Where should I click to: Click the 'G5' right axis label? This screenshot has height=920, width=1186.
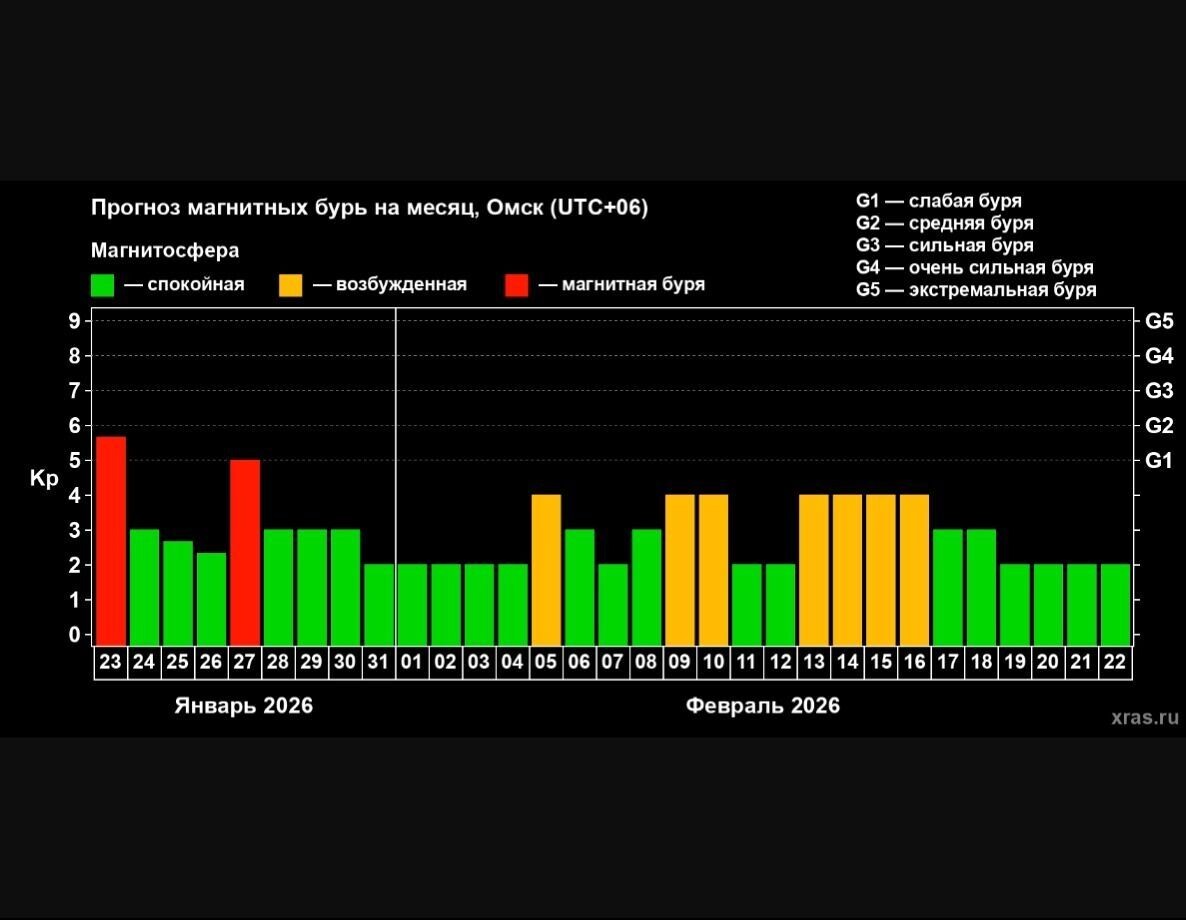[1159, 322]
